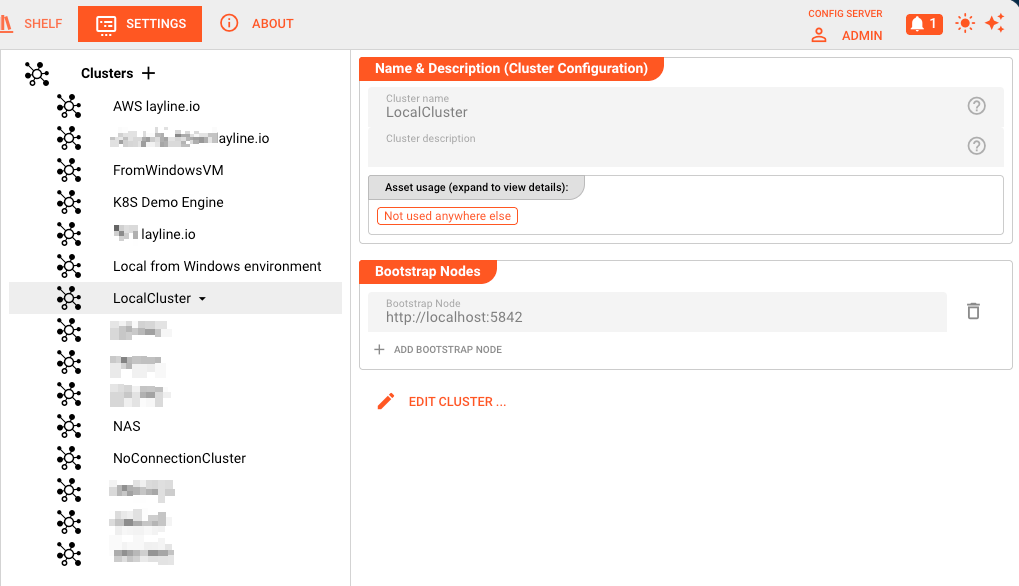This screenshot has height=586, width=1019.
Task: Select the last blurred cluster row
Action: tap(144, 554)
